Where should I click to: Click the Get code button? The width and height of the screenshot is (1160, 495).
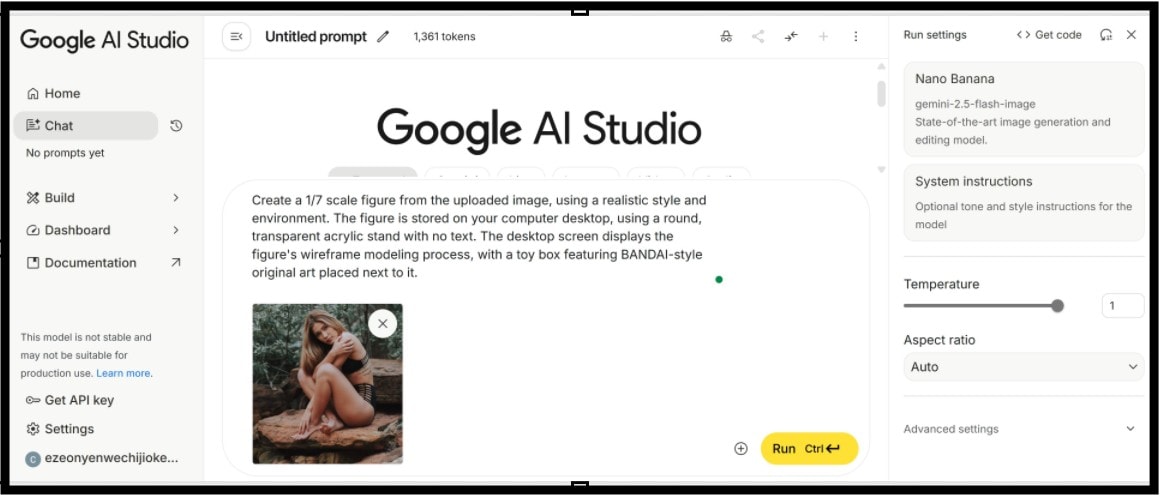point(1049,35)
